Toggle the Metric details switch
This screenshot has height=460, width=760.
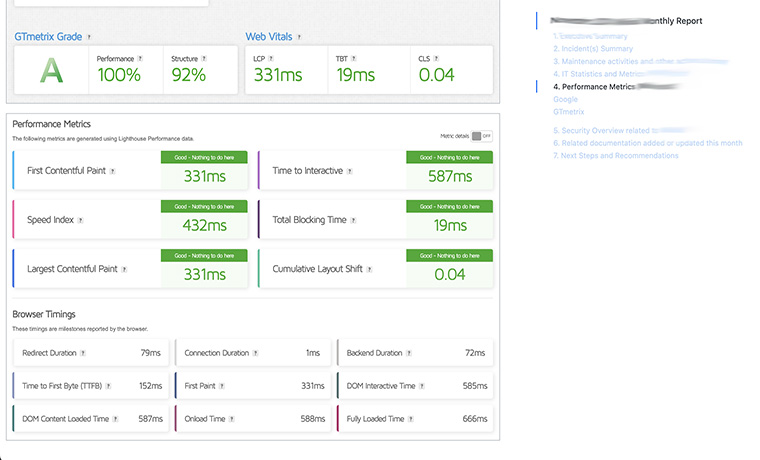(x=481, y=136)
